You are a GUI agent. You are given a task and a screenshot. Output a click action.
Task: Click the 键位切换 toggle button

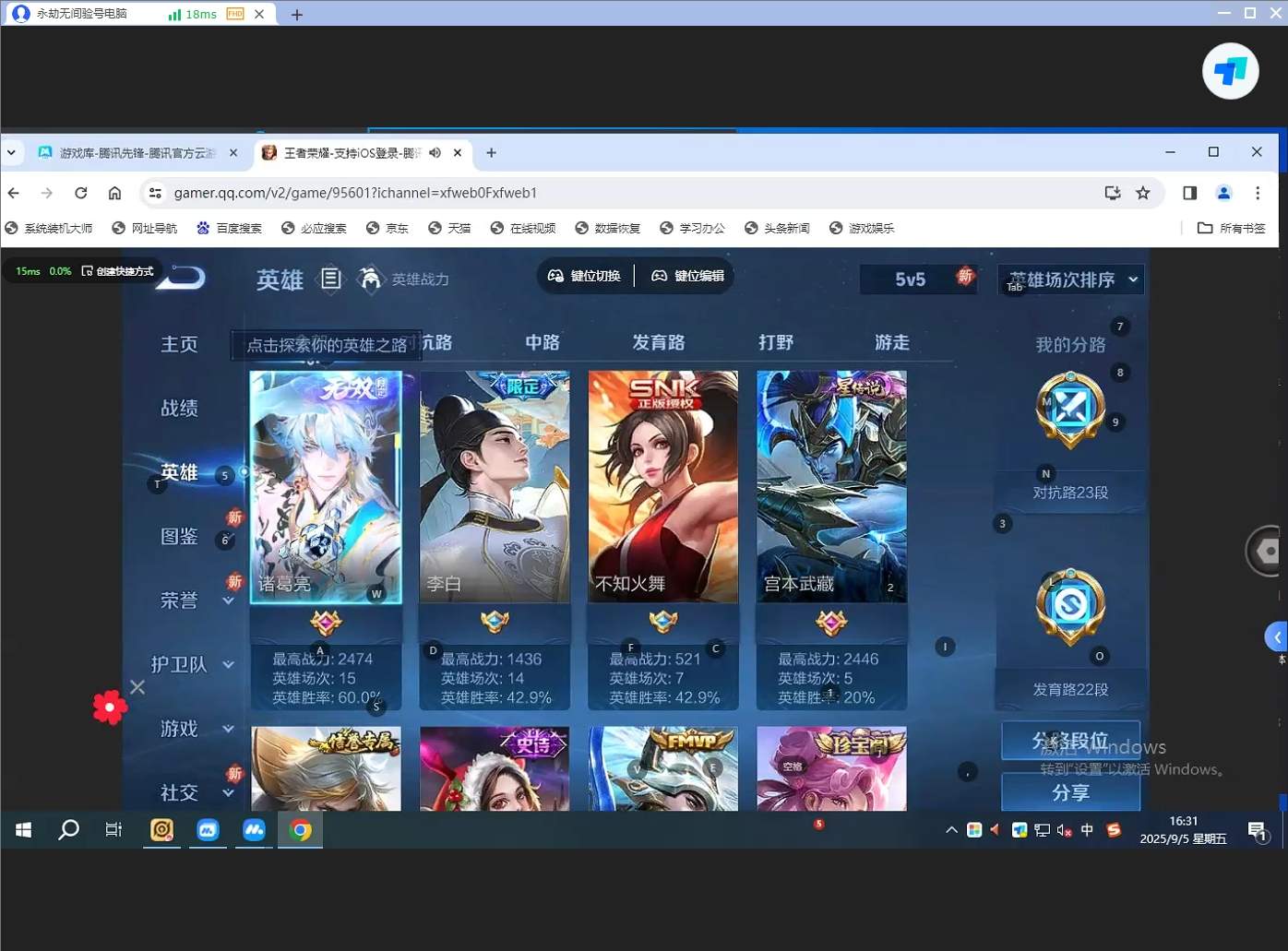point(584,276)
